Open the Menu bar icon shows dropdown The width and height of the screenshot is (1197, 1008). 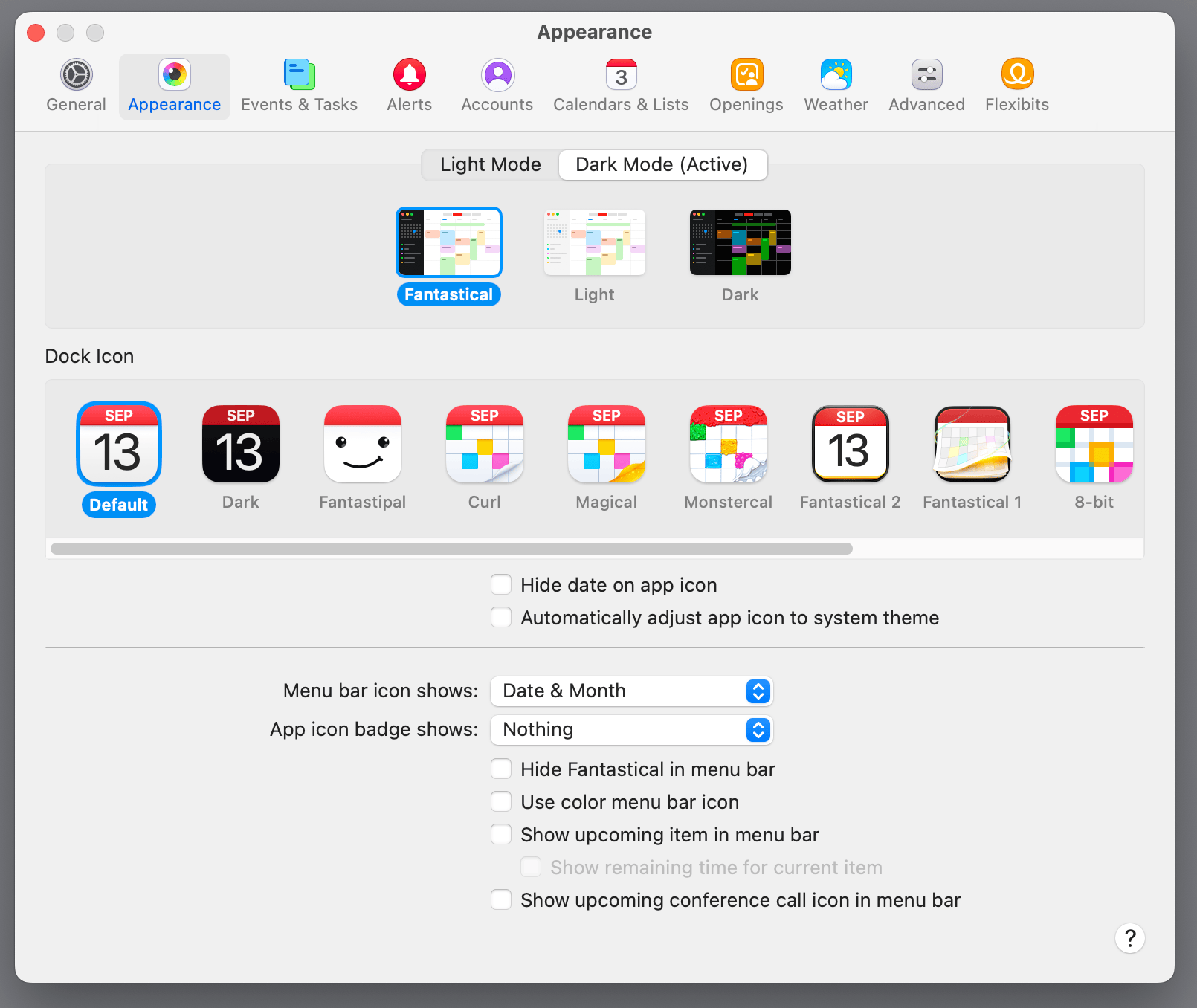click(632, 691)
